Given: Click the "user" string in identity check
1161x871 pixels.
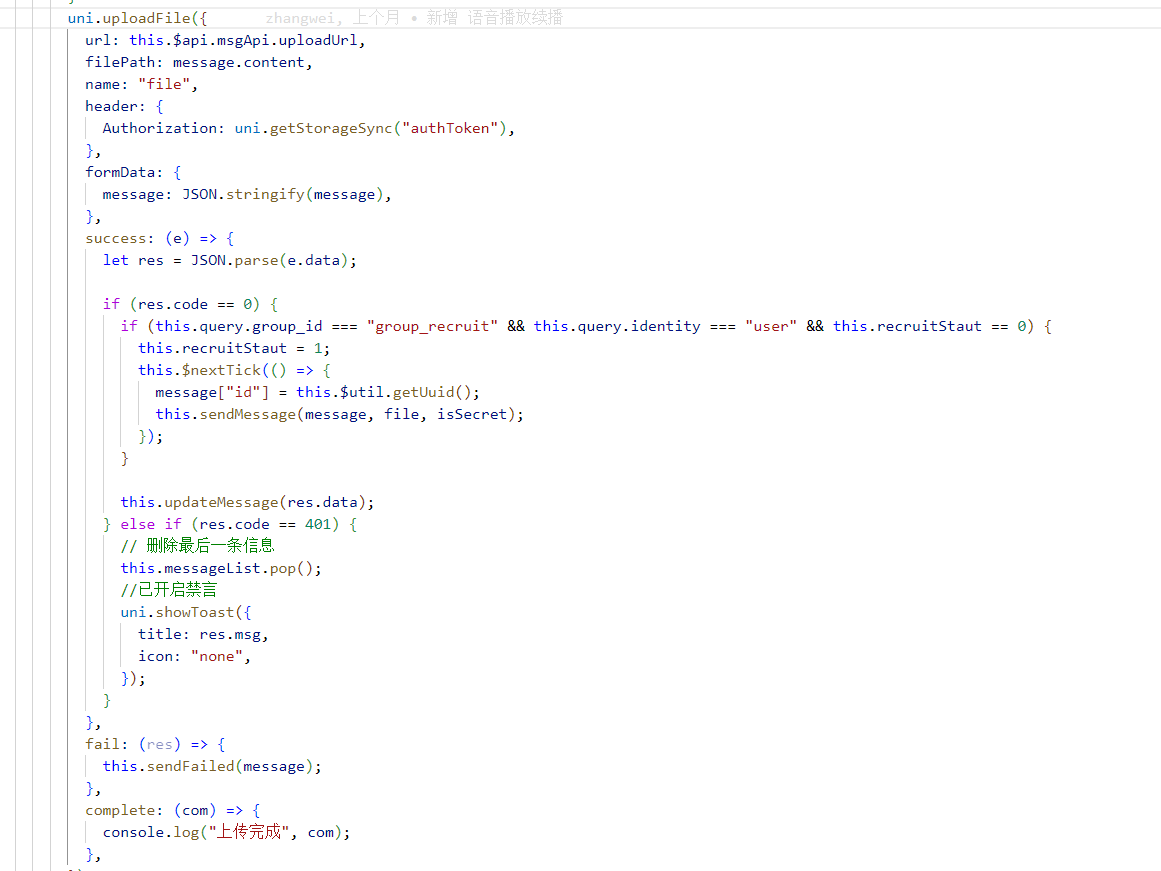Looking at the screenshot, I should [770, 326].
